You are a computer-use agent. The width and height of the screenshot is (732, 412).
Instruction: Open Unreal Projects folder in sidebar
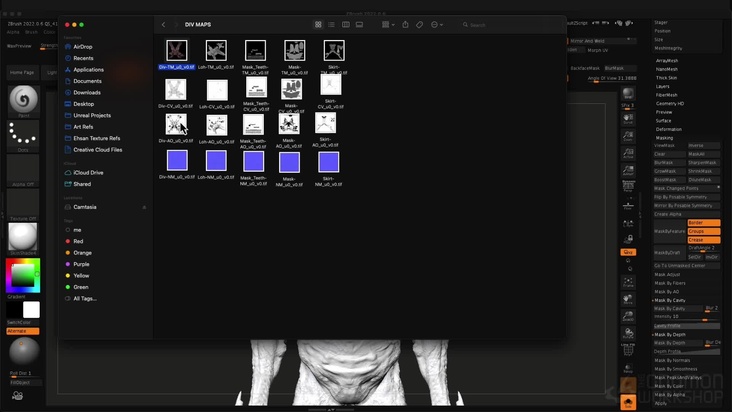[92, 115]
